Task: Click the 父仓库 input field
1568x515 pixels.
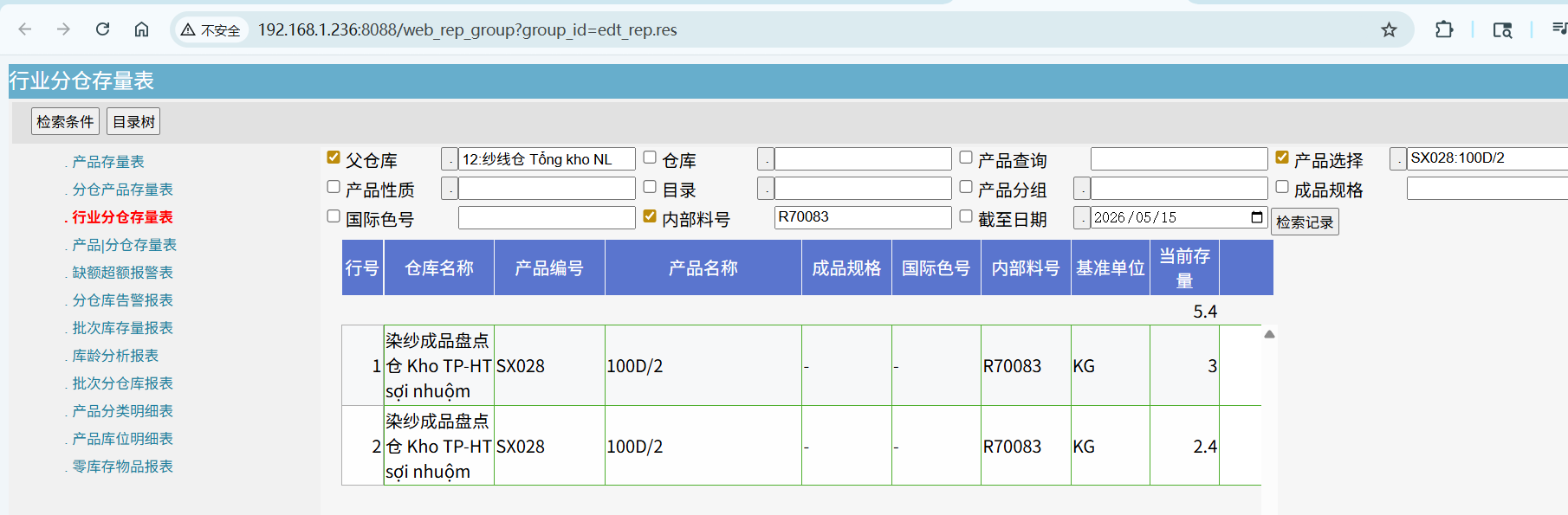Action: click(x=547, y=159)
